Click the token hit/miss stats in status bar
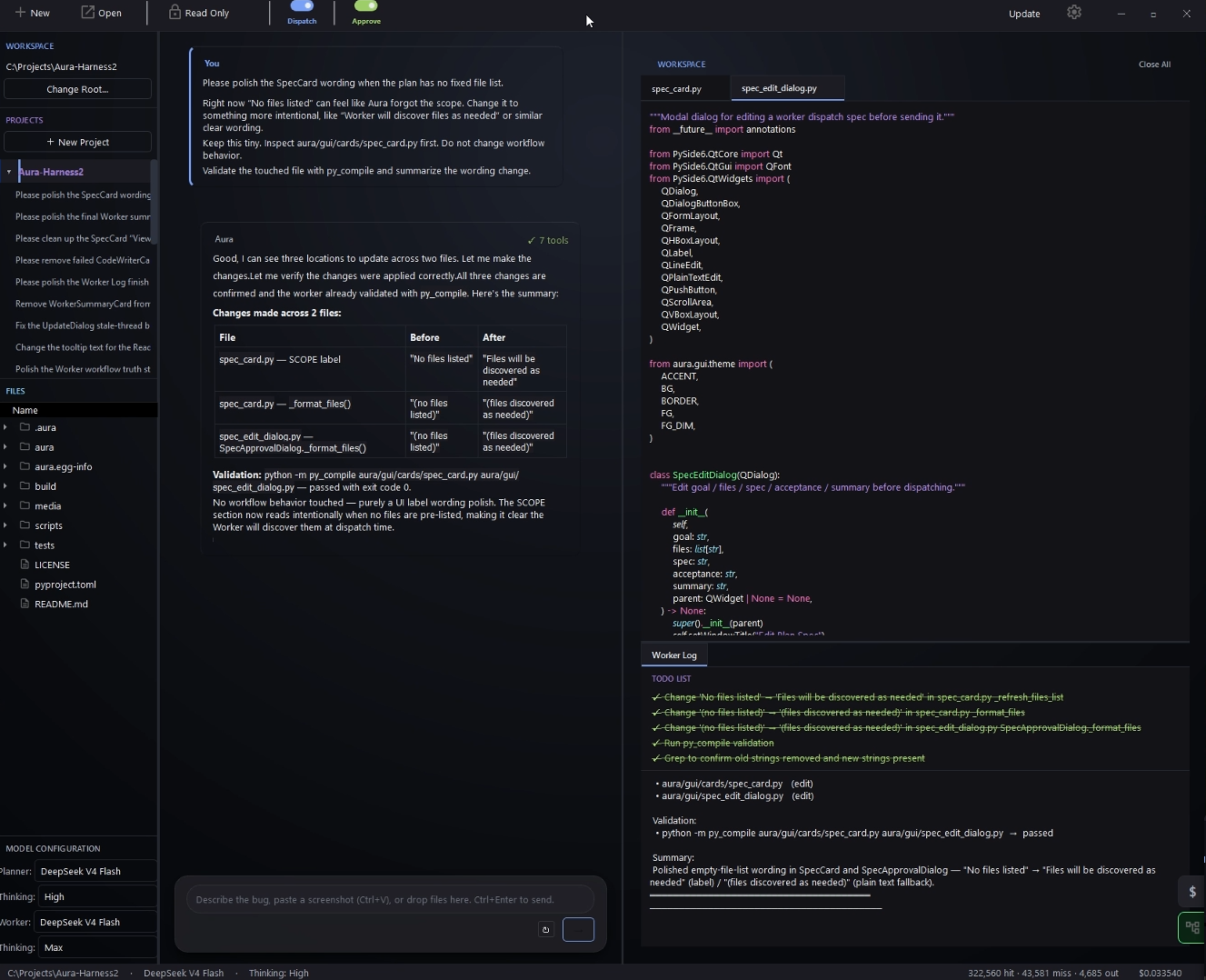This screenshot has height=980, width=1206. pyautogui.click(x=1043, y=973)
